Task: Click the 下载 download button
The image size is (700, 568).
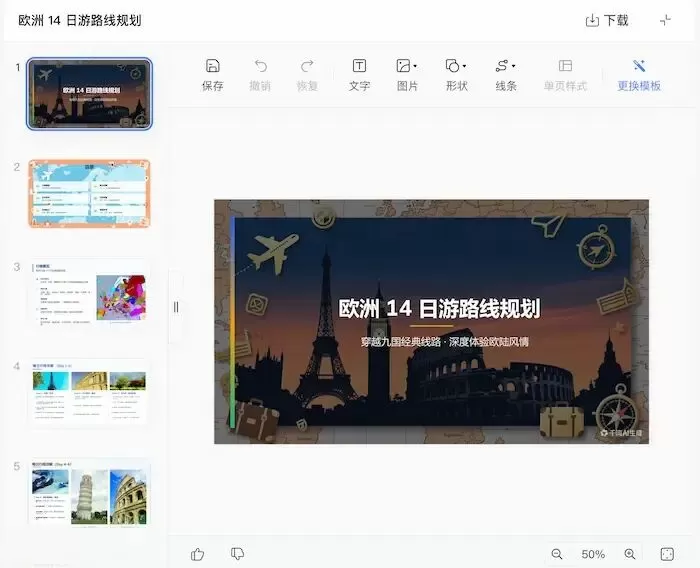Action: [x=607, y=20]
